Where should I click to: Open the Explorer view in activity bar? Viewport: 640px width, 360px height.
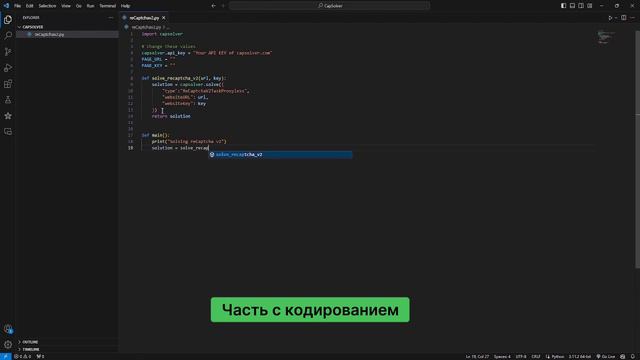point(8,20)
